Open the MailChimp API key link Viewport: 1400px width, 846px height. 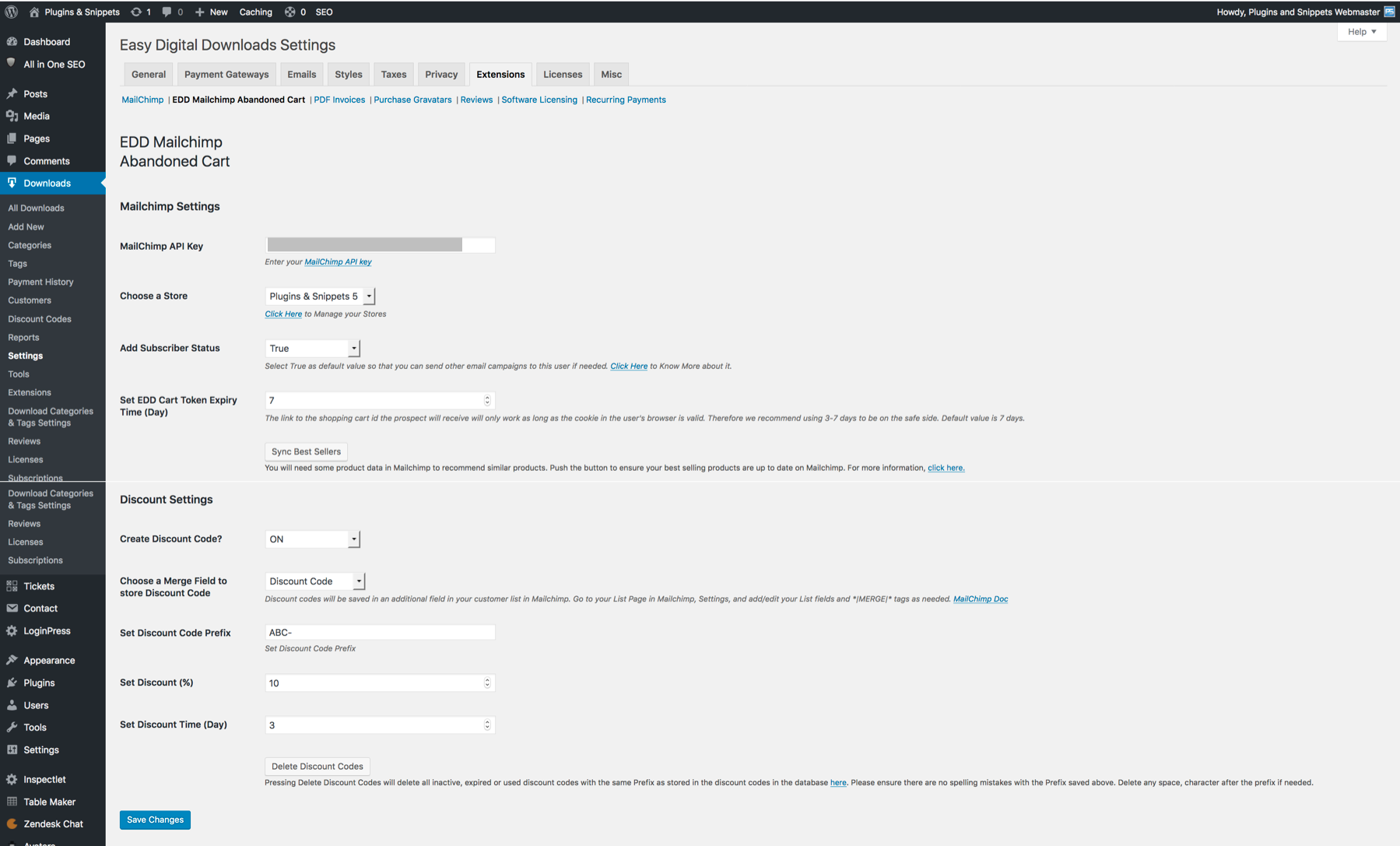point(338,262)
